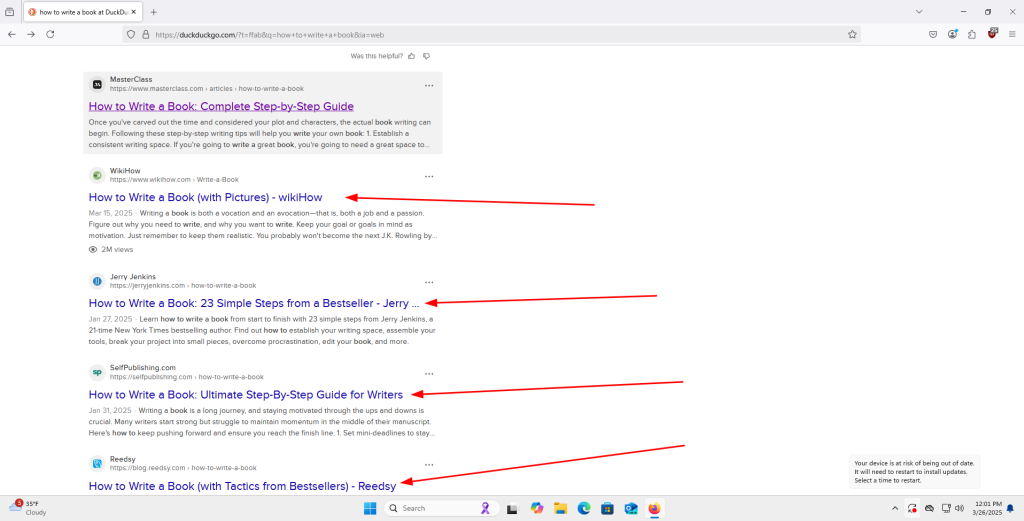The height and width of the screenshot is (521, 1024).
Task: Click the '2M views' text under WikiHow
Action: (117, 249)
